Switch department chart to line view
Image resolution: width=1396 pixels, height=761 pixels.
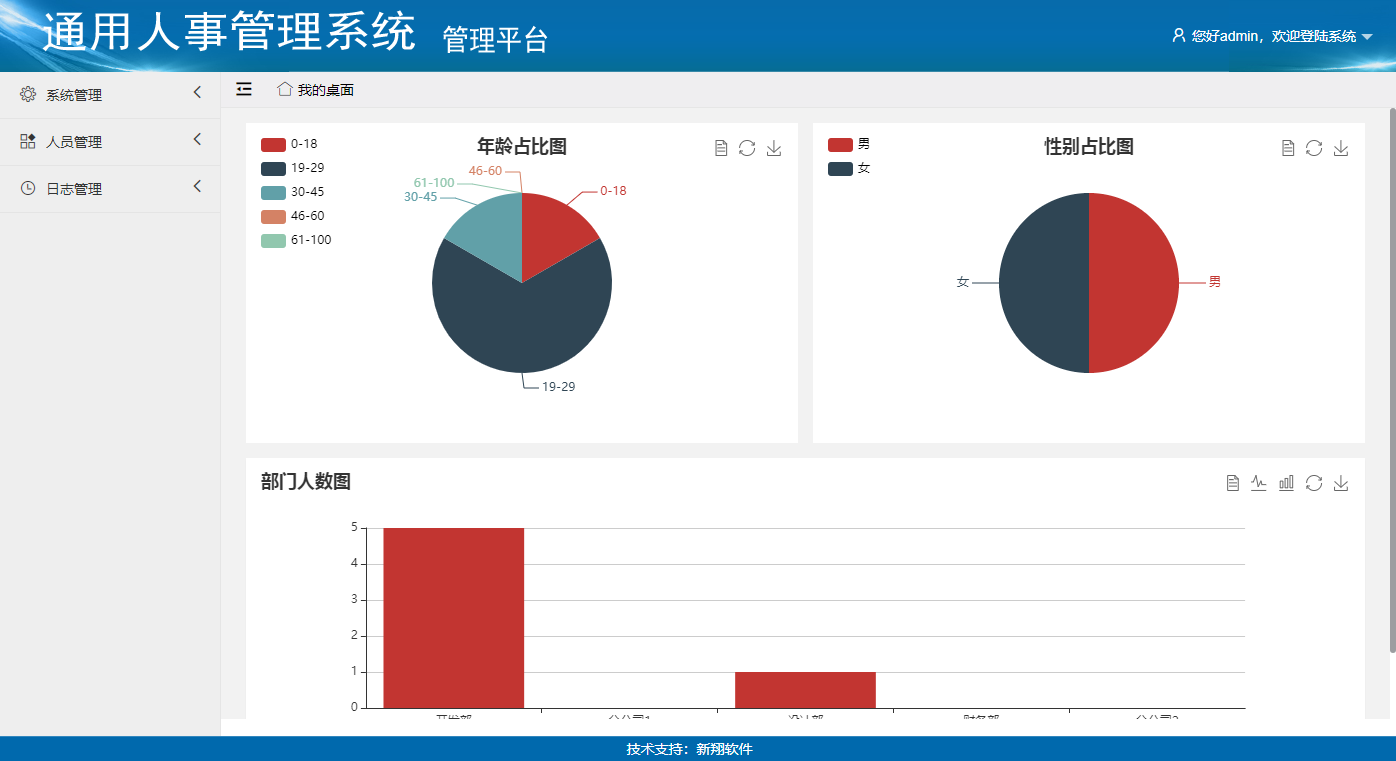pos(1259,483)
